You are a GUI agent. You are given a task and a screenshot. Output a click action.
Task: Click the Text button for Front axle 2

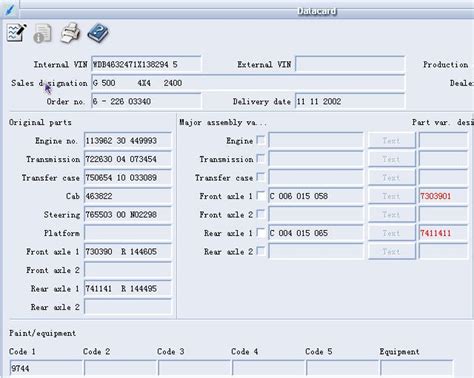(392, 215)
